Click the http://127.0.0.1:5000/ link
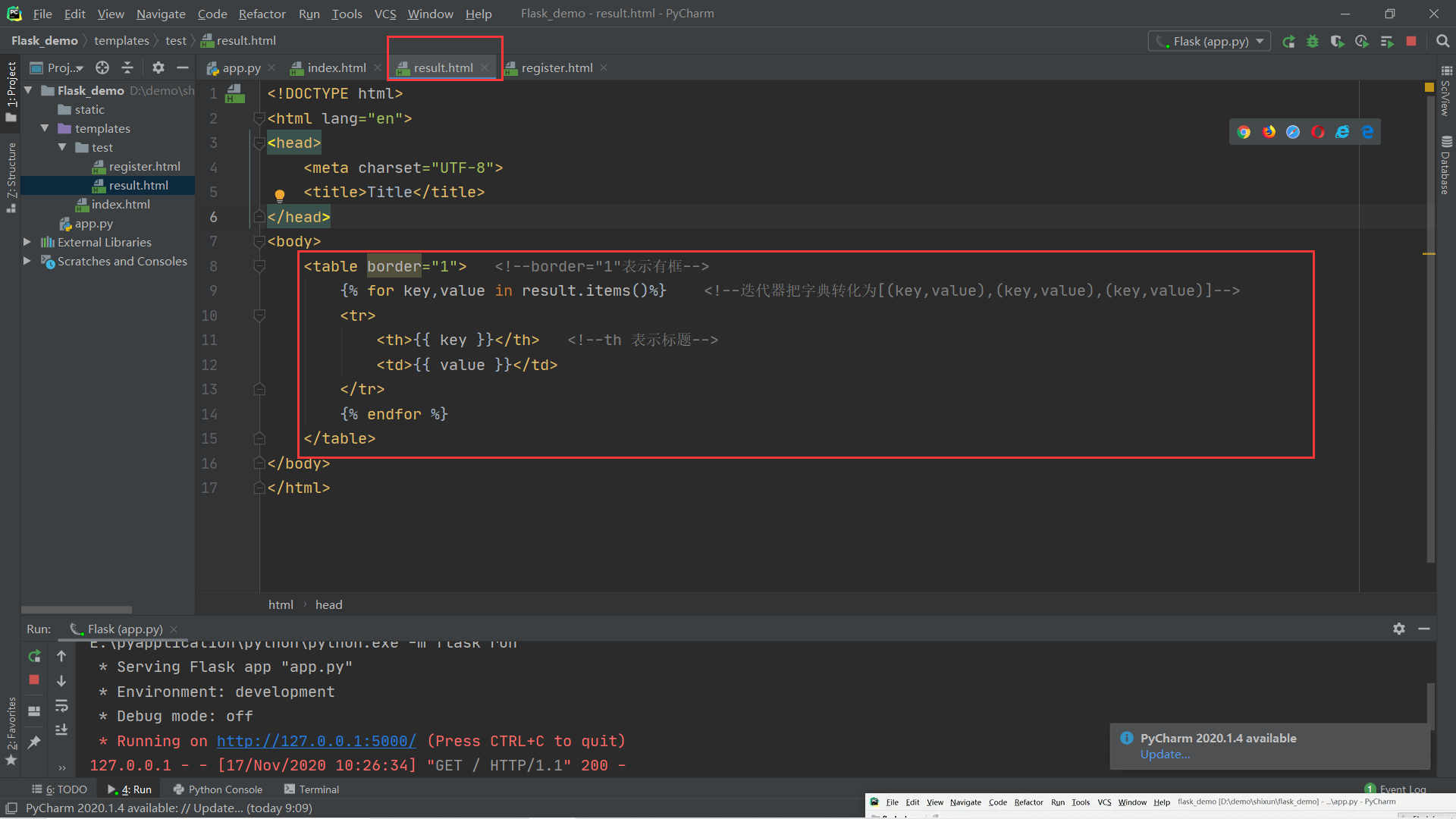 point(316,741)
